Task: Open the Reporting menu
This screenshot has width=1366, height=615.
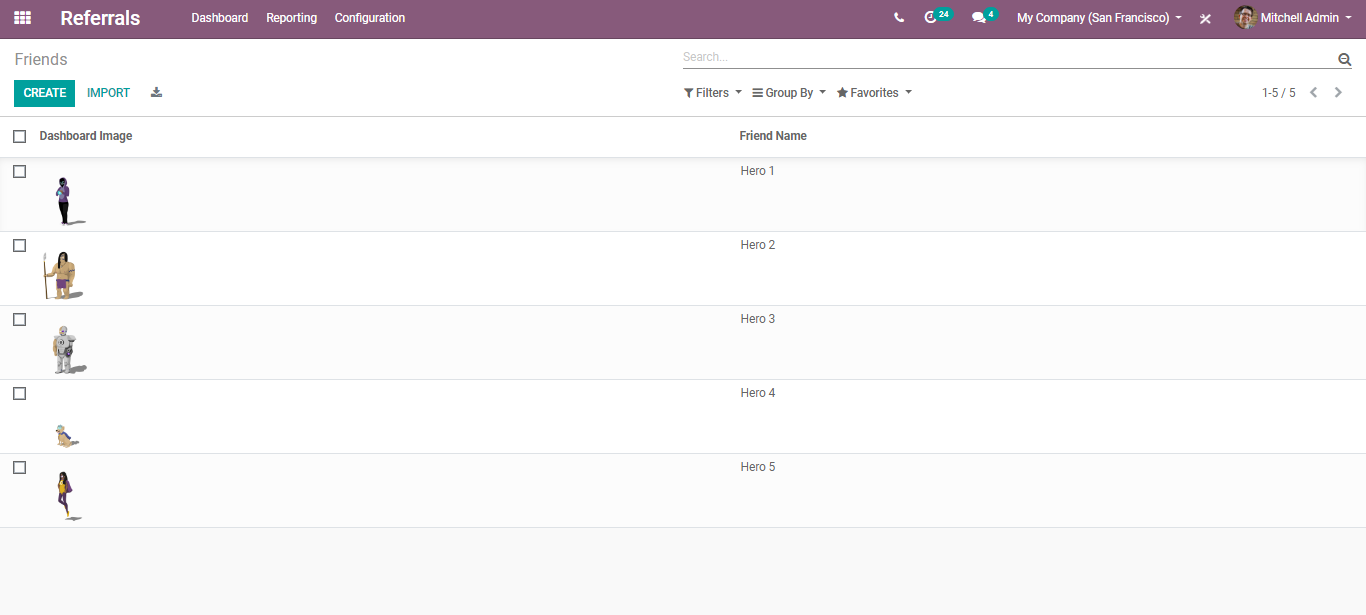Action: [292, 18]
